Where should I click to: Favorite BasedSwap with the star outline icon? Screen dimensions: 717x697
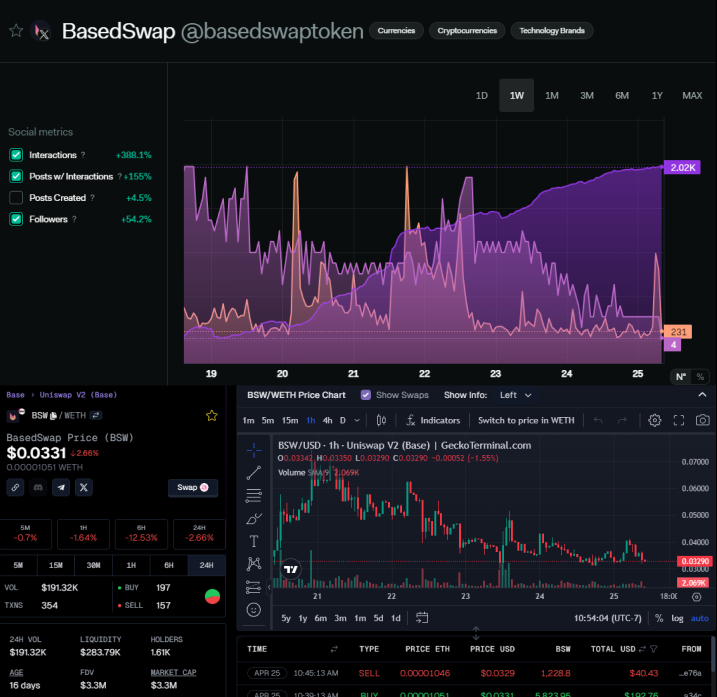16,31
